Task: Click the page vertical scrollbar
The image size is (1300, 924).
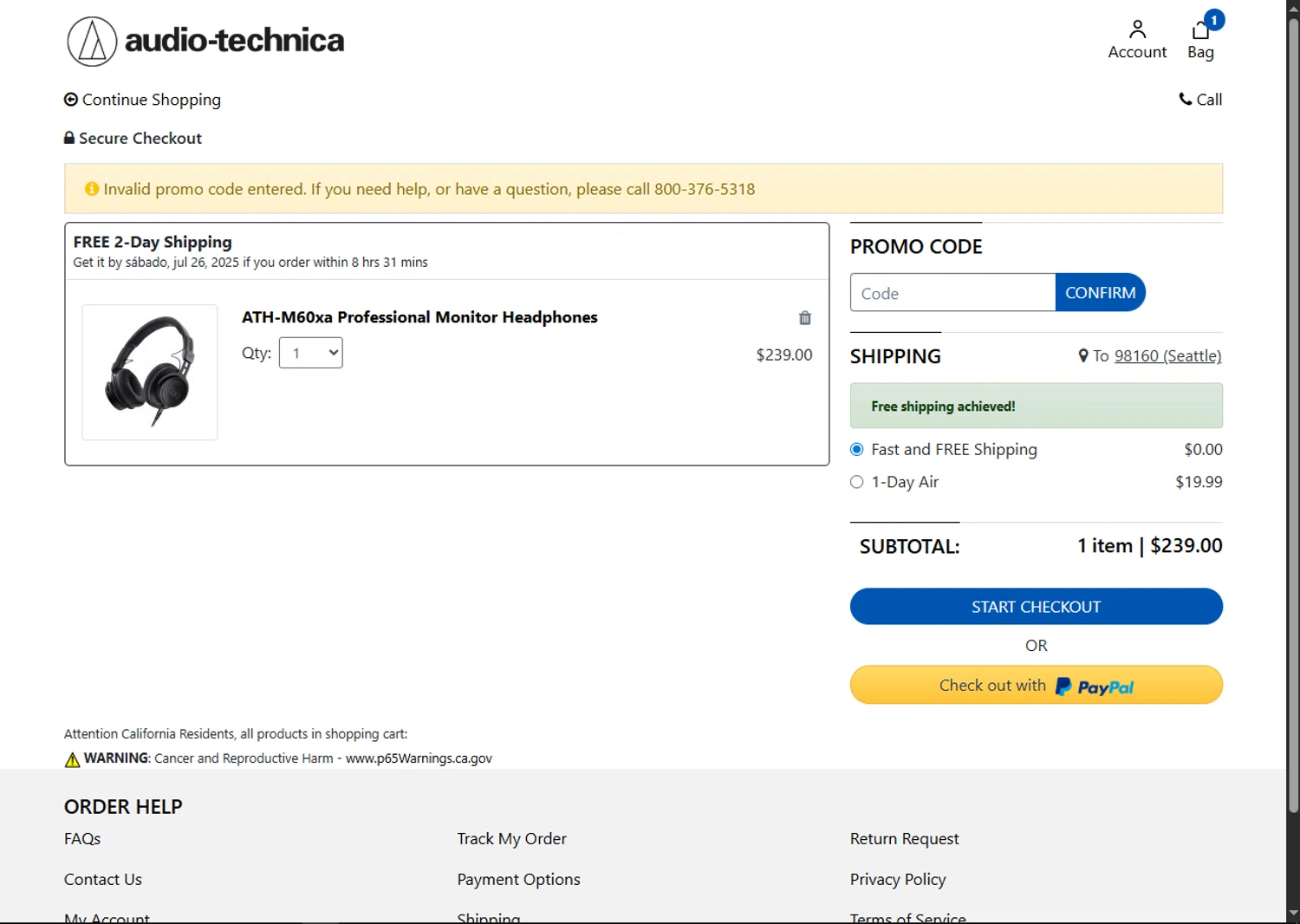Action: coord(1293,416)
